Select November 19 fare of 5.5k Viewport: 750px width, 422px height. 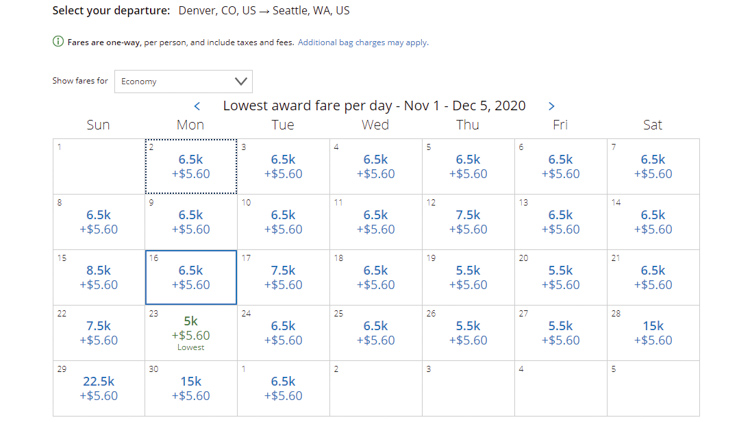(468, 277)
